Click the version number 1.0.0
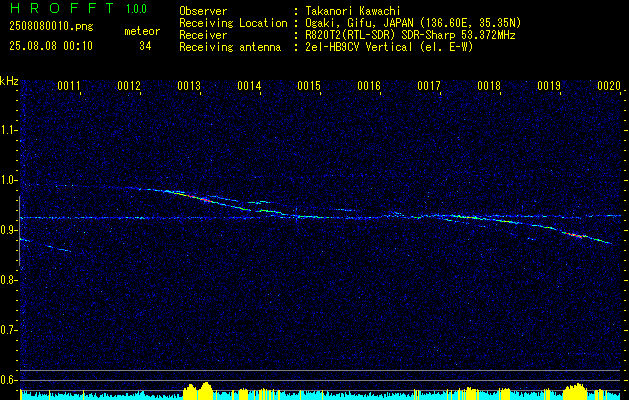 (x=136, y=9)
